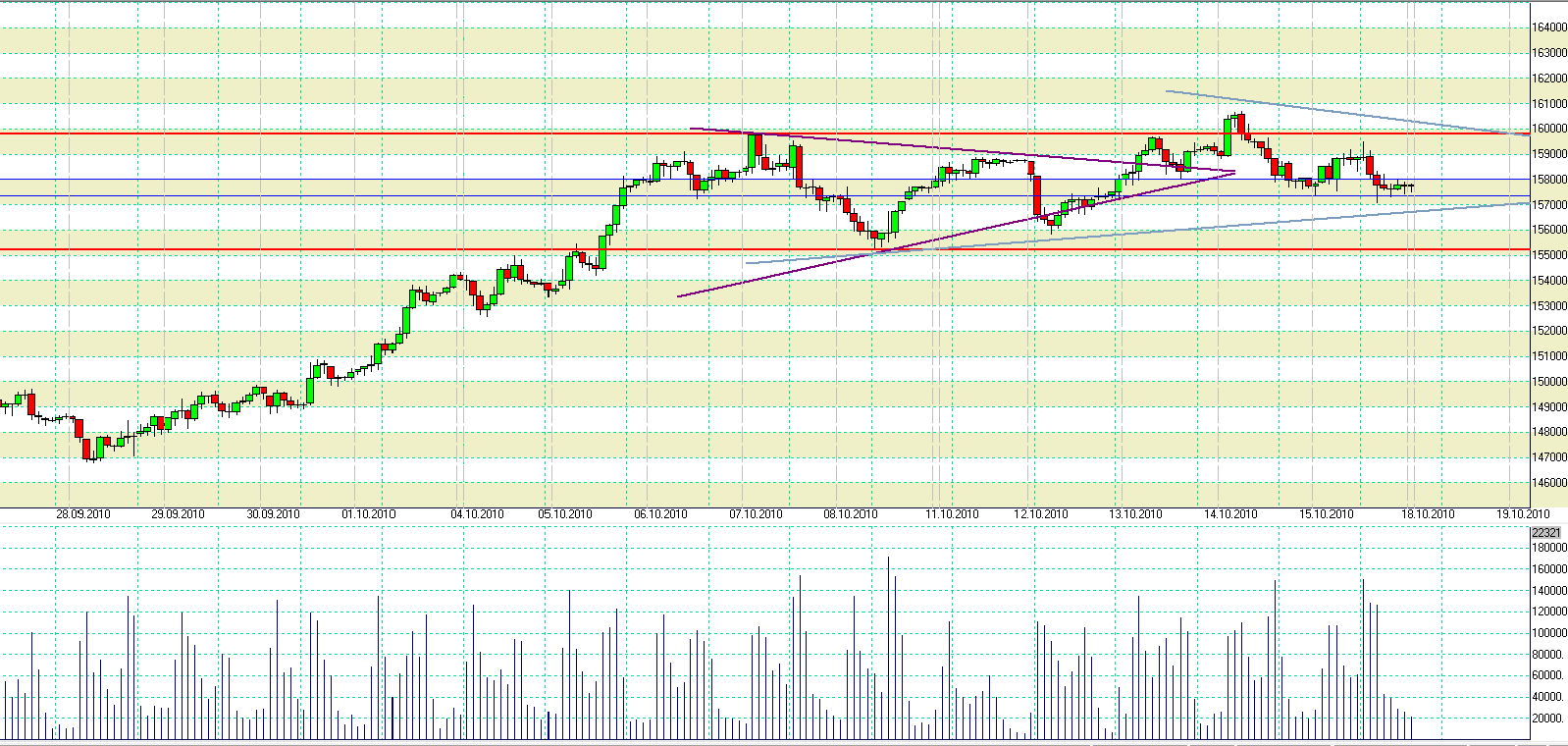Image resolution: width=1568 pixels, height=746 pixels.
Task: Select the 14.10.2010 date label
Action: (1231, 514)
